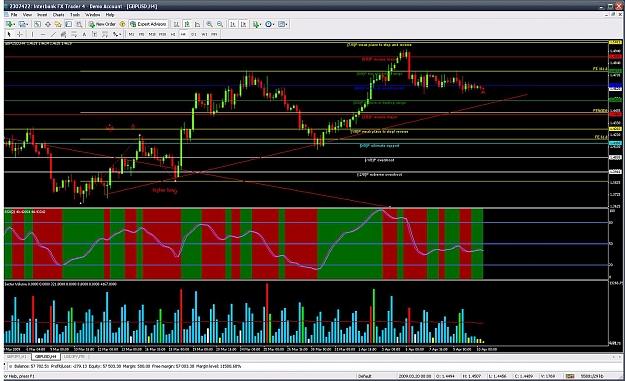Screen dimensions: 625x381
Task: Select the Text tool (A)
Action: click(x=84, y=34)
